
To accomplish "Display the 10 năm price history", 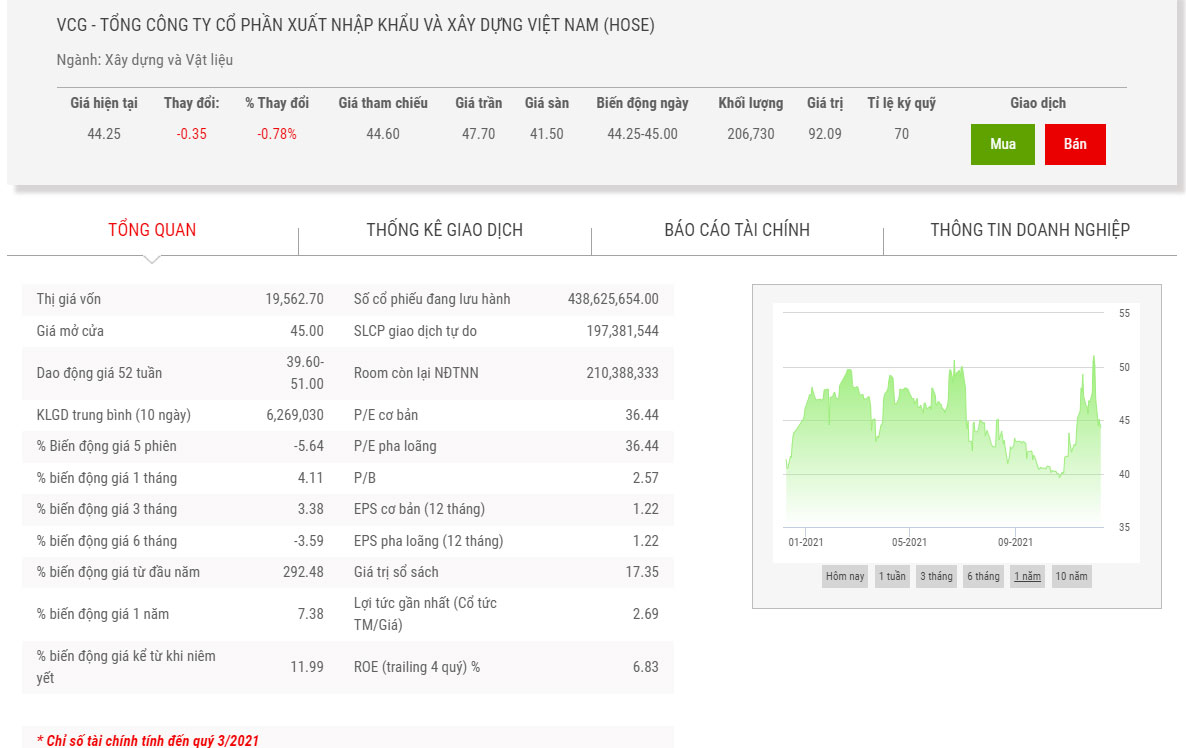I will tap(1071, 576).
